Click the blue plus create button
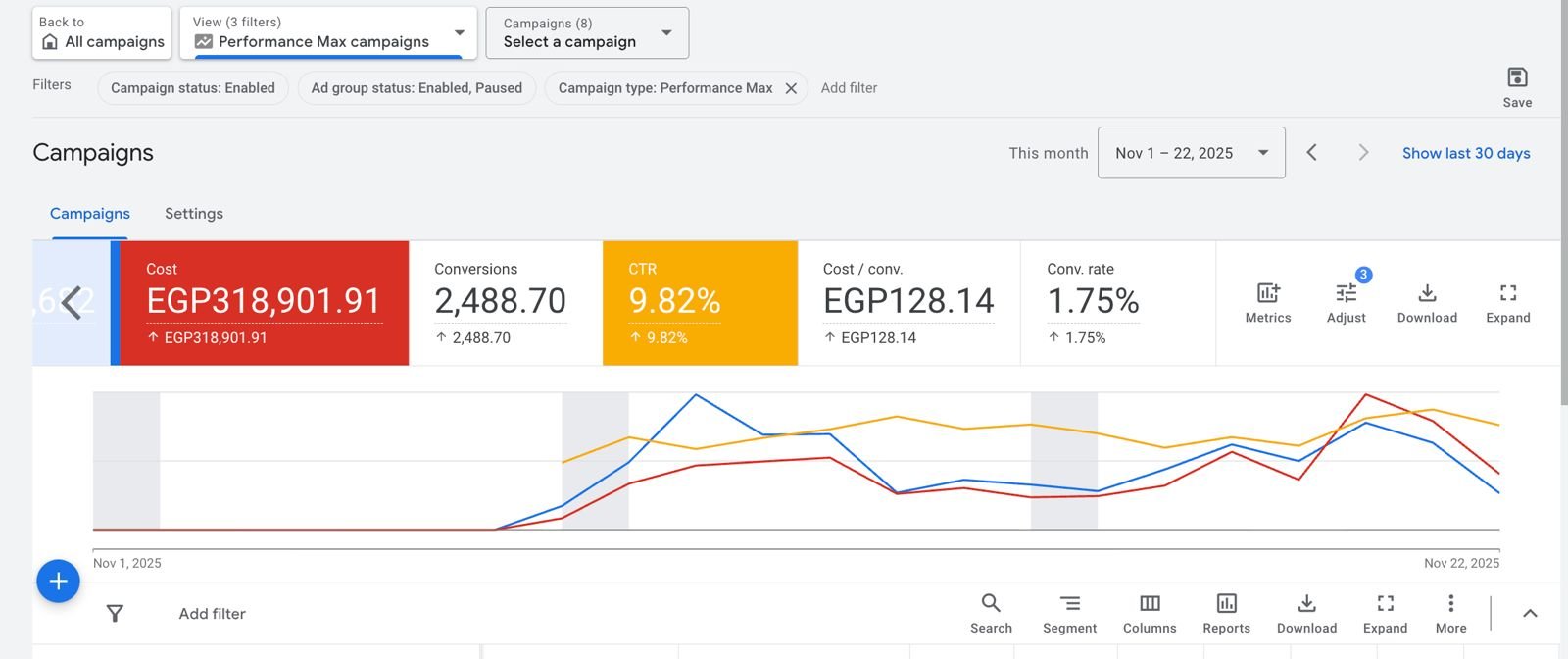Screen dimensions: 1568x659 (58, 582)
